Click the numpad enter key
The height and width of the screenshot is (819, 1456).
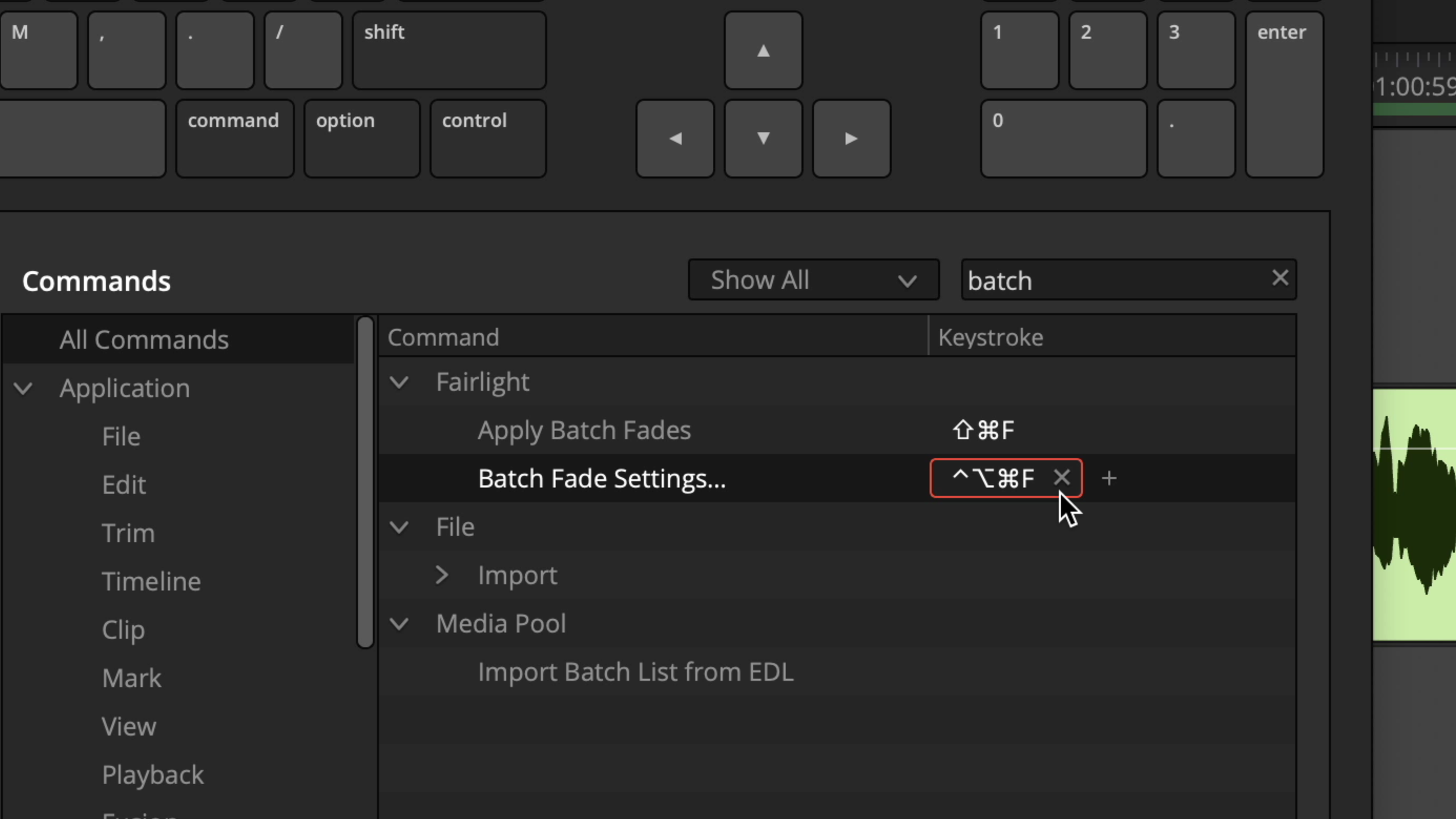[1284, 93]
